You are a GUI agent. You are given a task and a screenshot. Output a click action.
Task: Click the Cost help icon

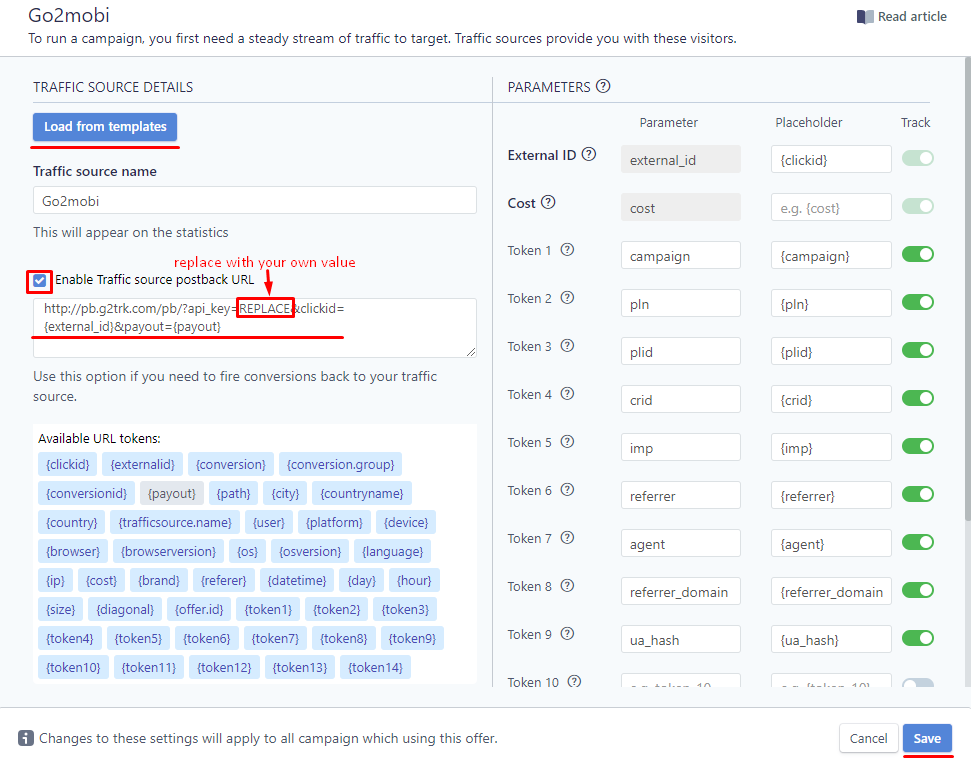pyautogui.click(x=548, y=202)
